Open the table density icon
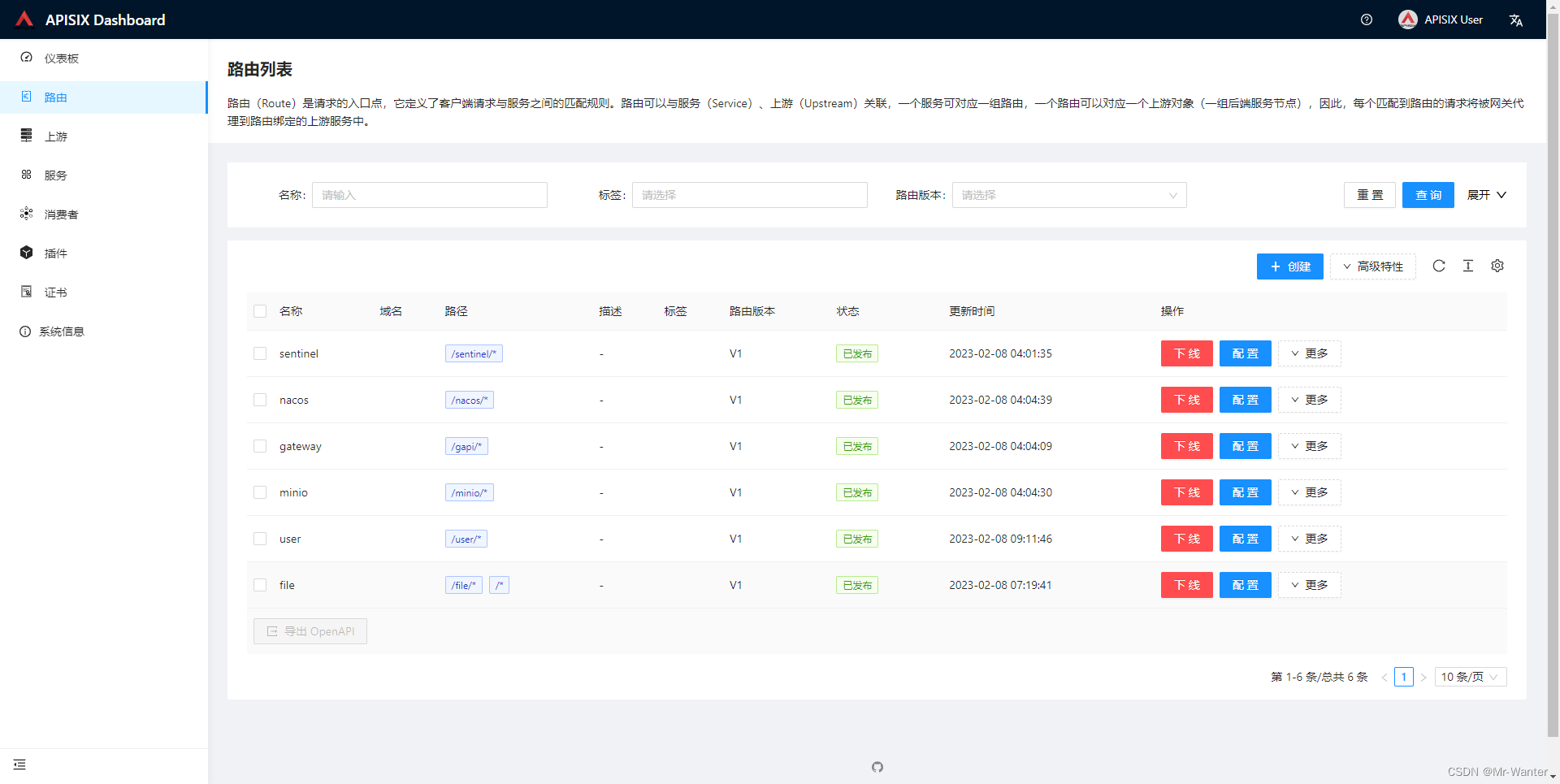Viewport: 1560px width, 784px height. coord(1468,266)
